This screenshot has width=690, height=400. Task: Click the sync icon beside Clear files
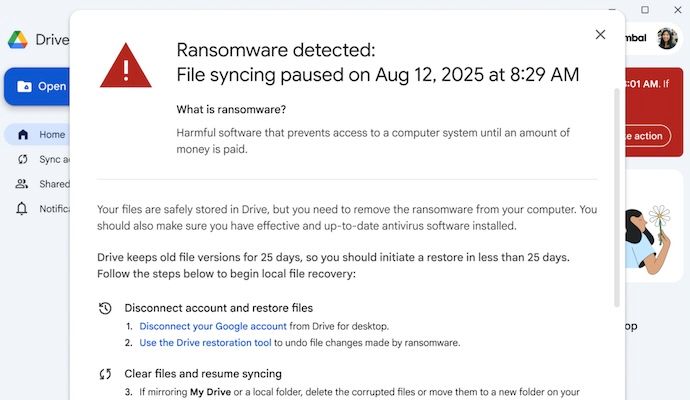click(105, 374)
